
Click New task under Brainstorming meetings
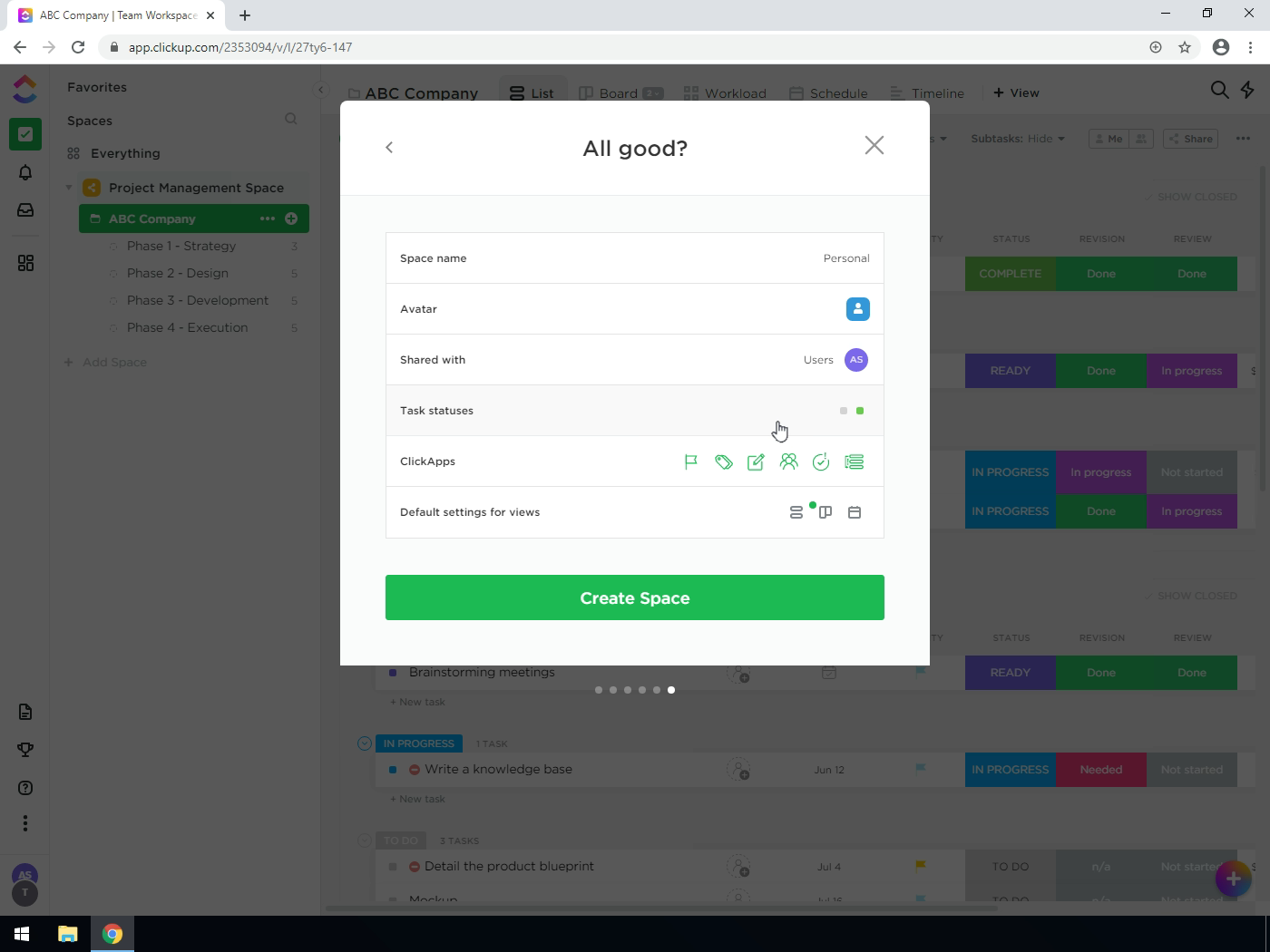(417, 702)
